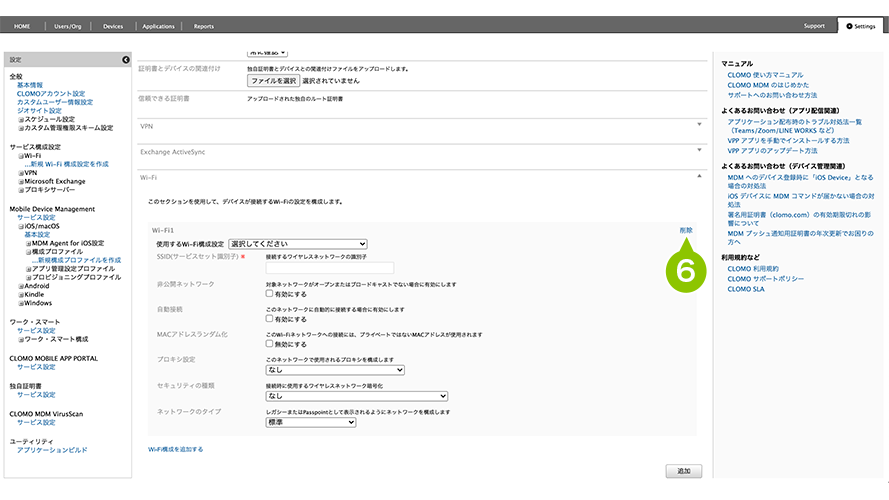Open VPP アプリを手動でインストールする方法
Viewport: 889px width, 500px height.
coord(789,141)
